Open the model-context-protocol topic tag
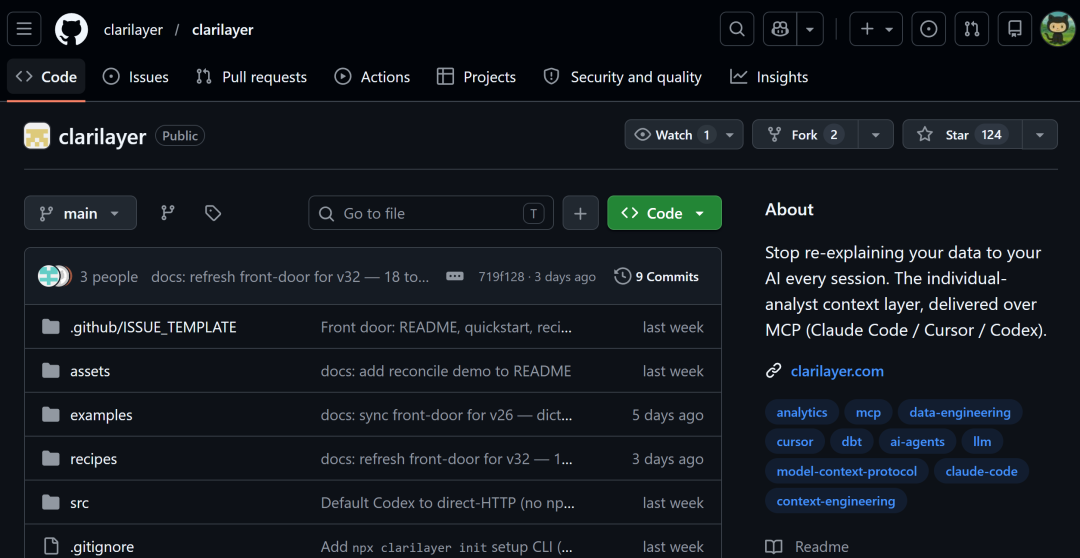Image resolution: width=1080 pixels, height=558 pixels. [847, 472]
